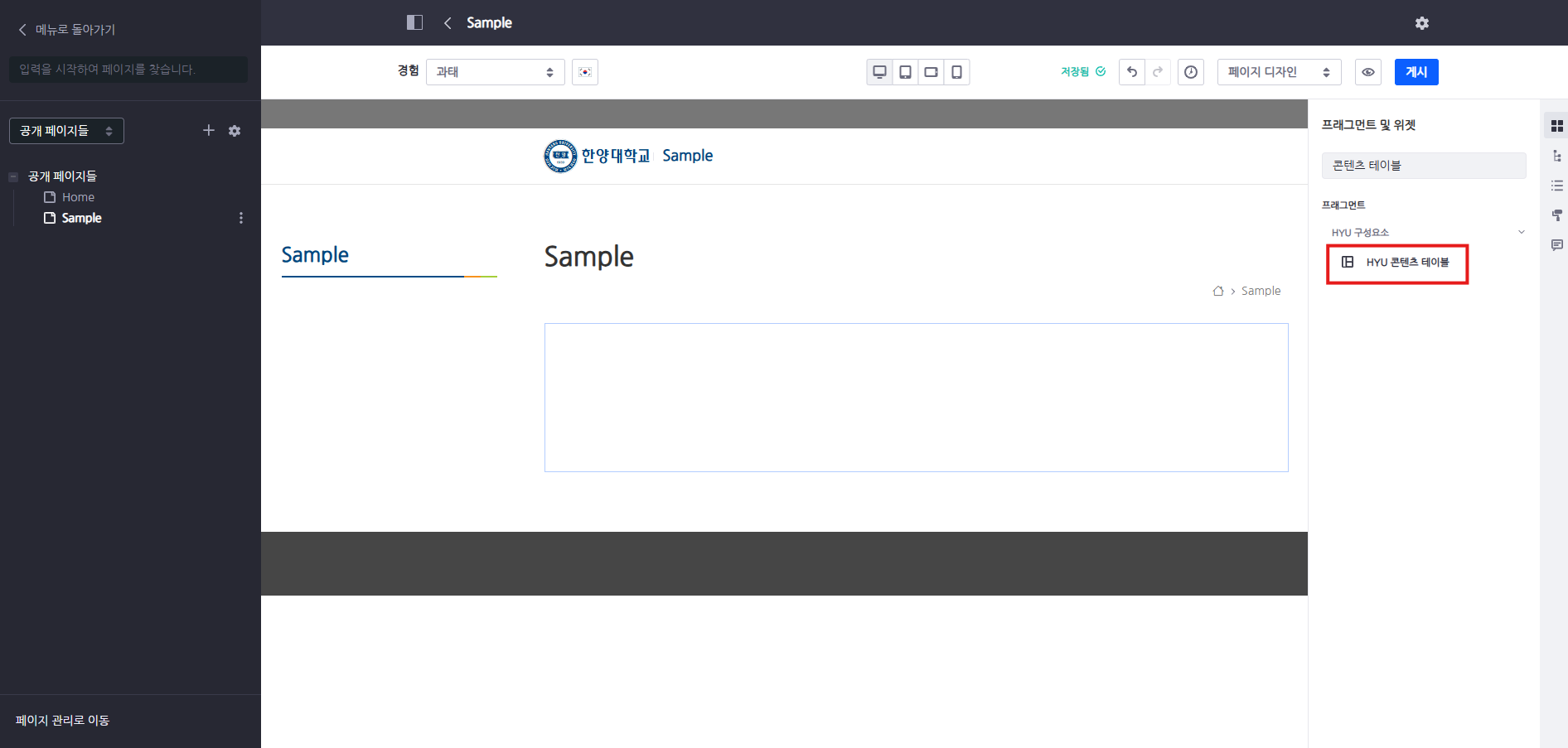Image resolution: width=1568 pixels, height=748 pixels.
Task: Open settings gear in top header
Action: click(x=1422, y=23)
